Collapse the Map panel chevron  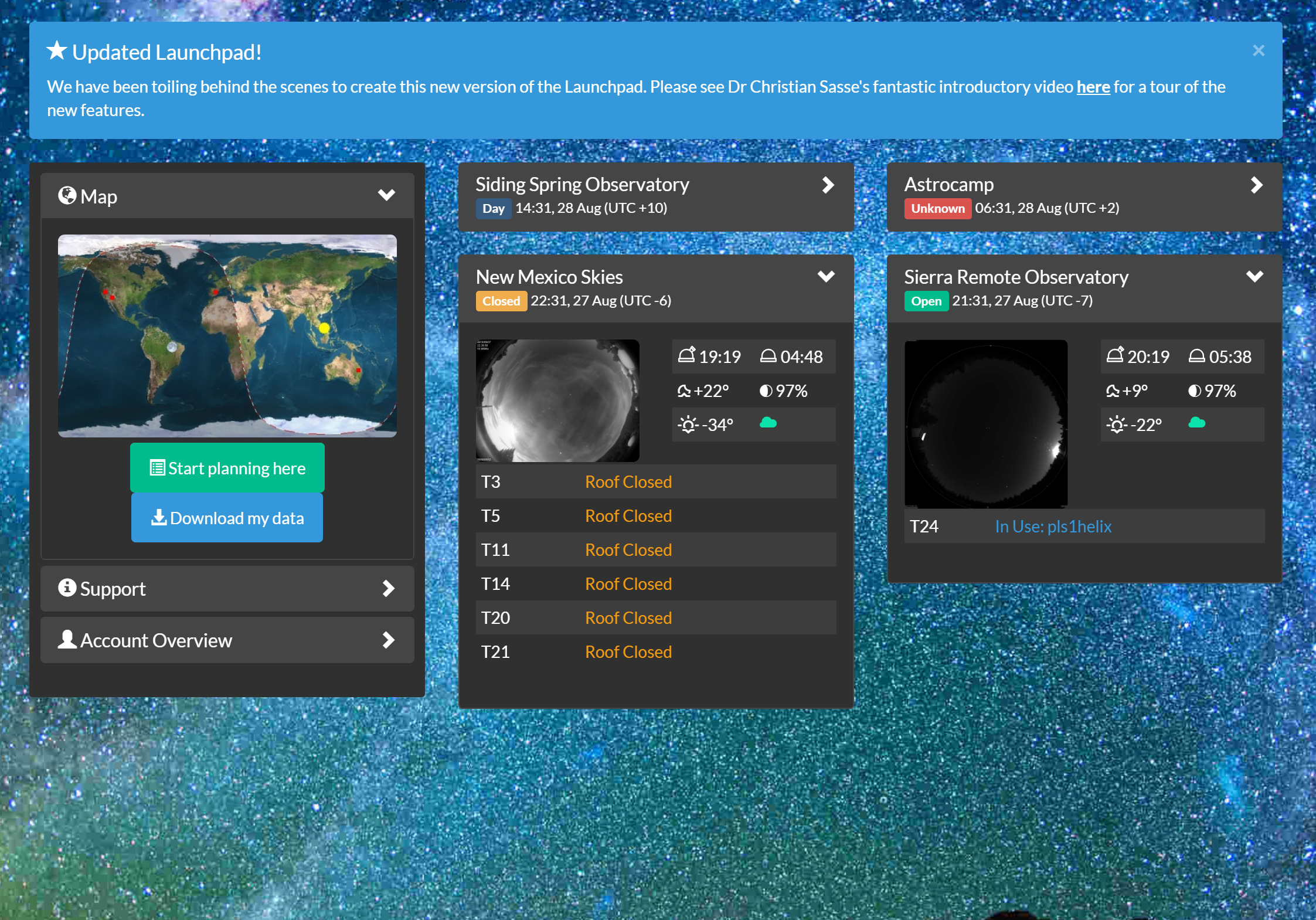[386, 195]
